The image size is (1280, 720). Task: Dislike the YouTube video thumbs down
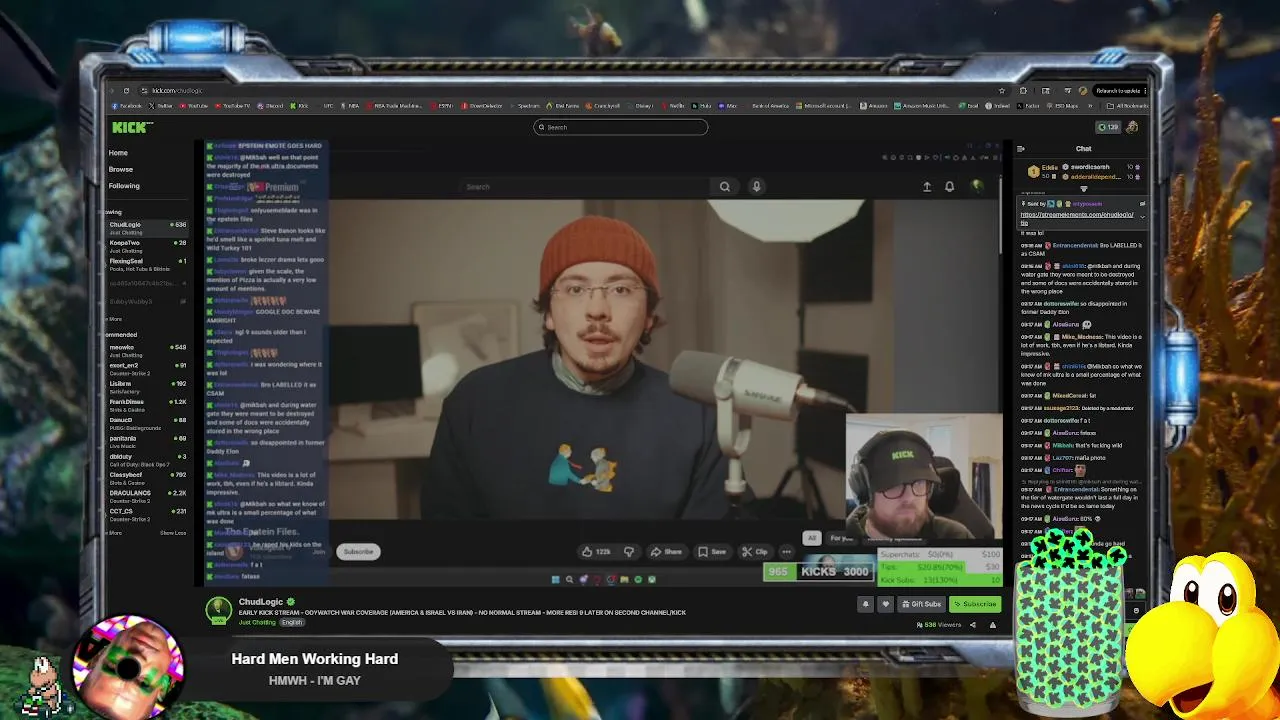click(x=629, y=552)
